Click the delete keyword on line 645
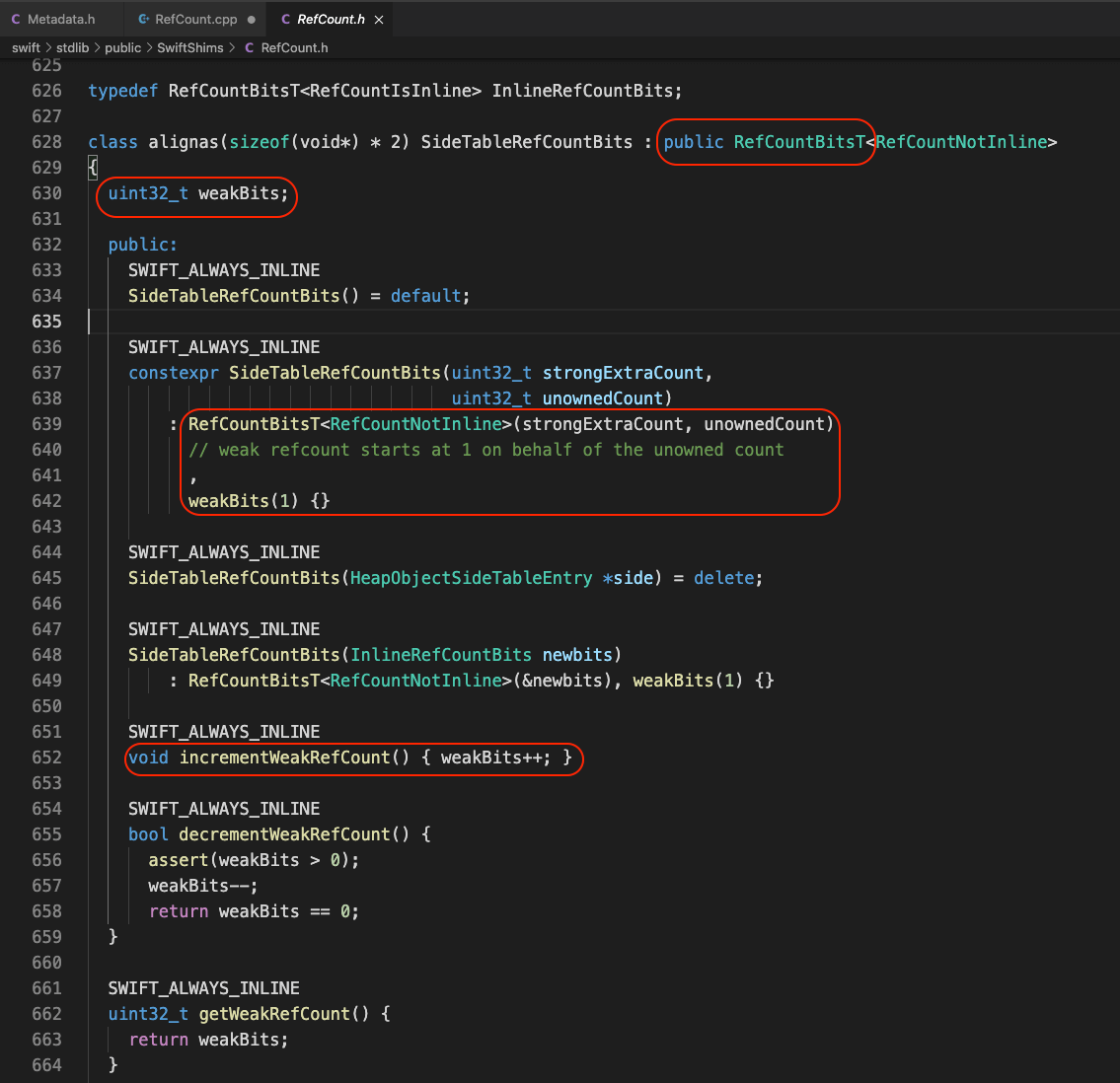This screenshot has height=1083, width=1120. [x=723, y=578]
